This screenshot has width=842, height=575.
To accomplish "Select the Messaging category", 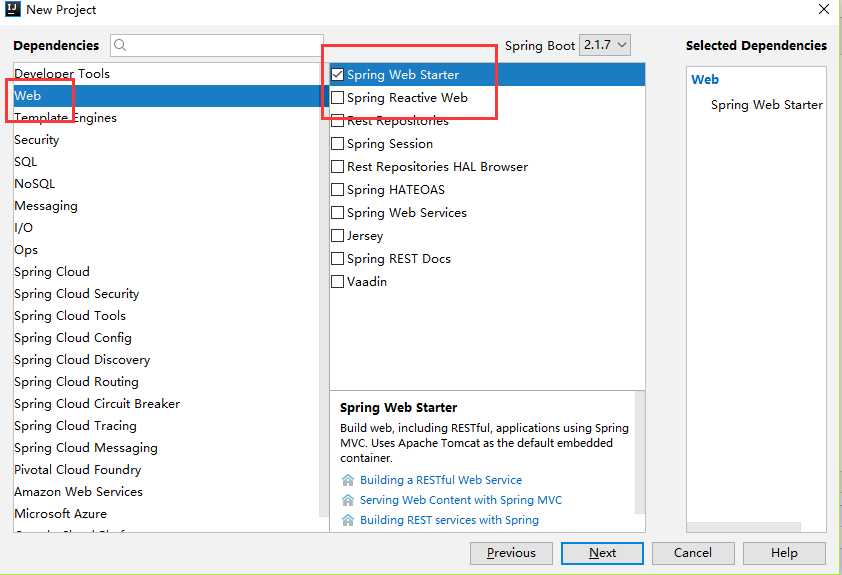I will [x=166, y=206].
